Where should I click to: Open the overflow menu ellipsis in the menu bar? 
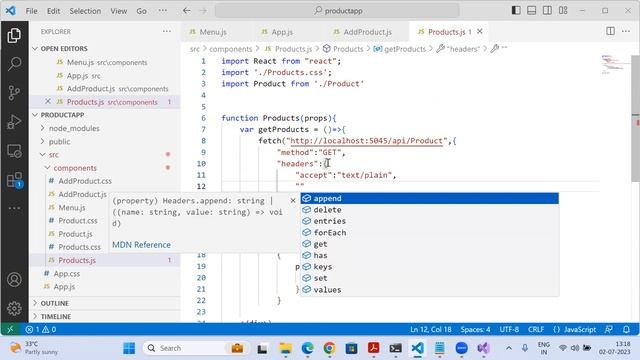coord(162,11)
